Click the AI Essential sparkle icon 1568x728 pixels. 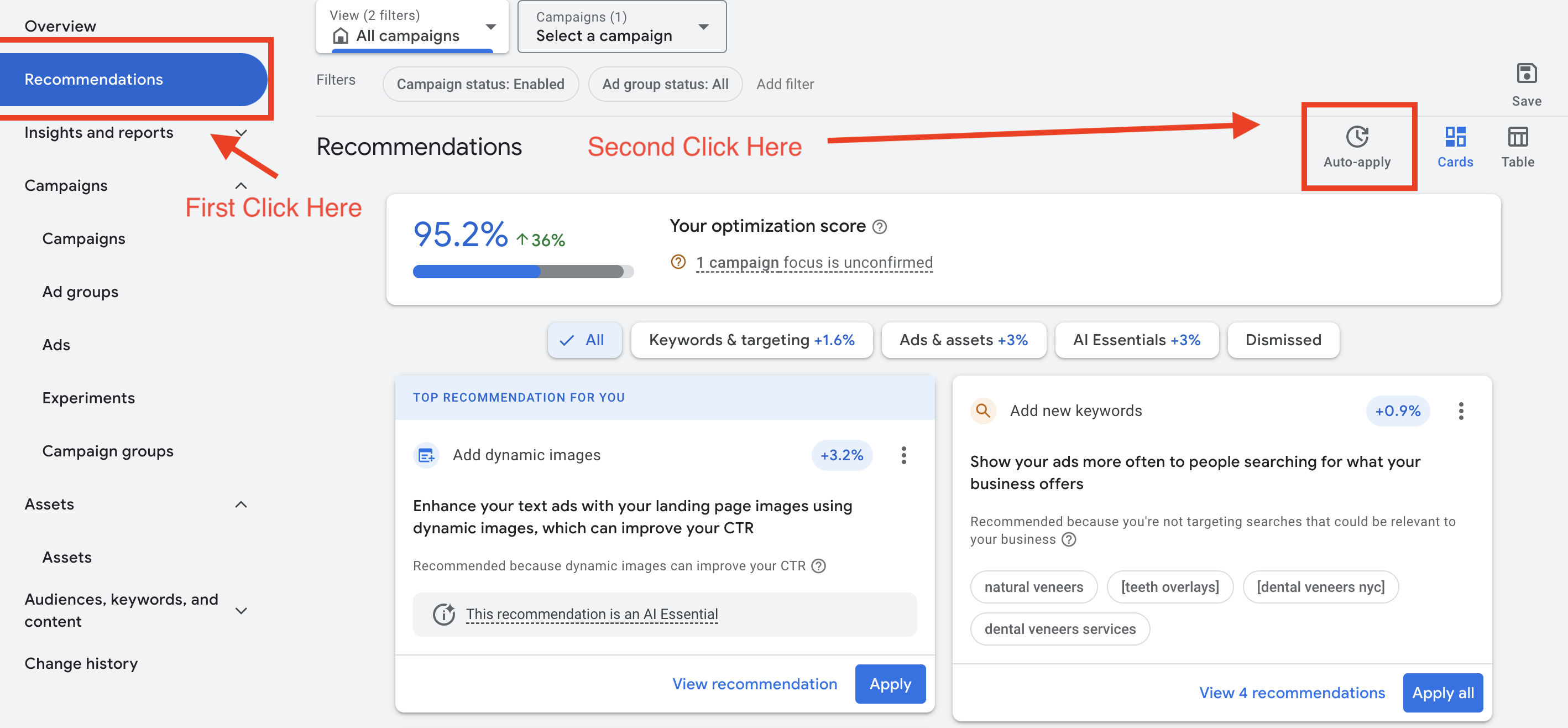click(444, 614)
